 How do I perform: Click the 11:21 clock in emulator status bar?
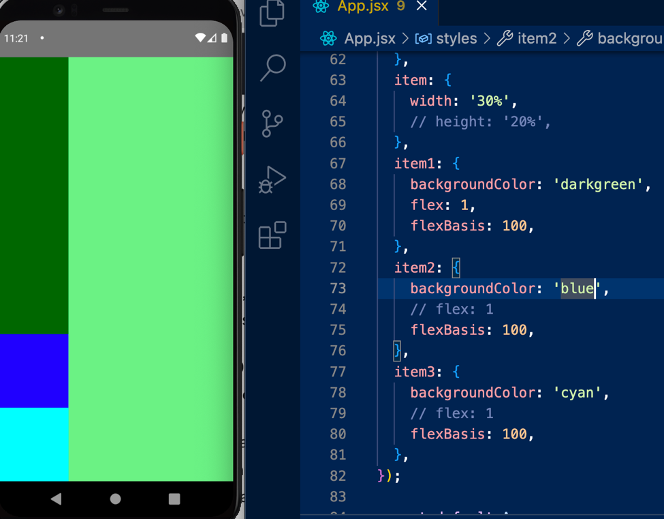(x=16, y=39)
